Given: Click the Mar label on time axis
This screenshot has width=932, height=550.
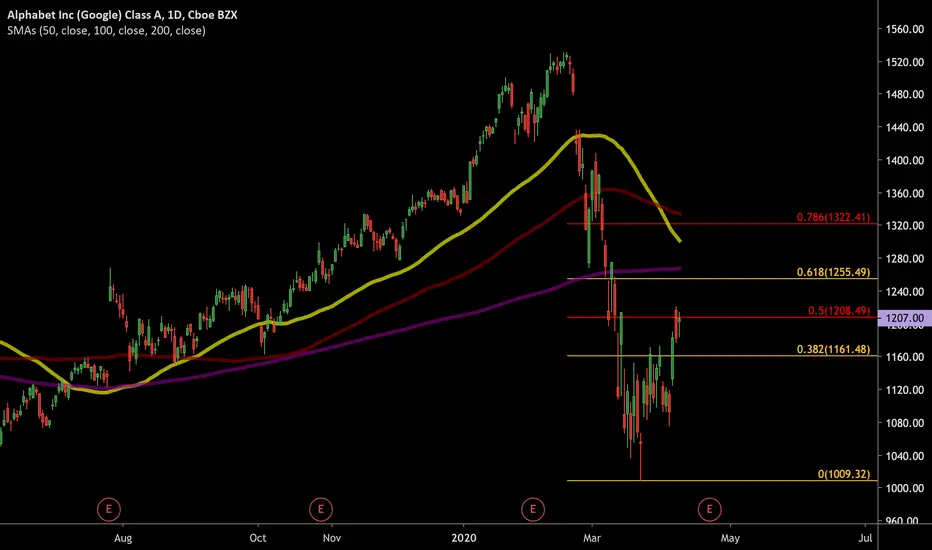Looking at the screenshot, I should pyautogui.click(x=592, y=538).
